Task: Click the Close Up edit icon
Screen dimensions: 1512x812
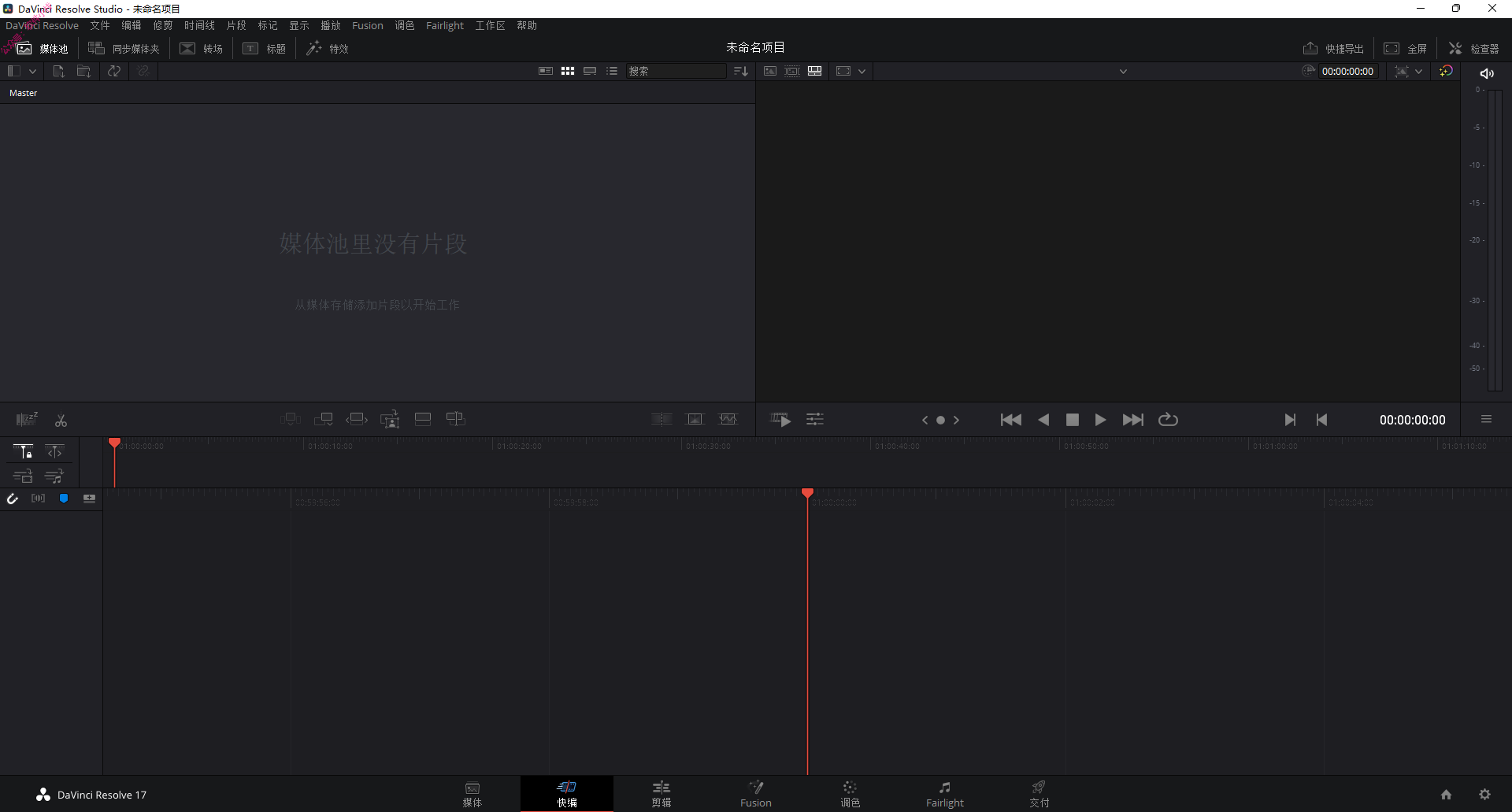Action: [x=390, y=420]
